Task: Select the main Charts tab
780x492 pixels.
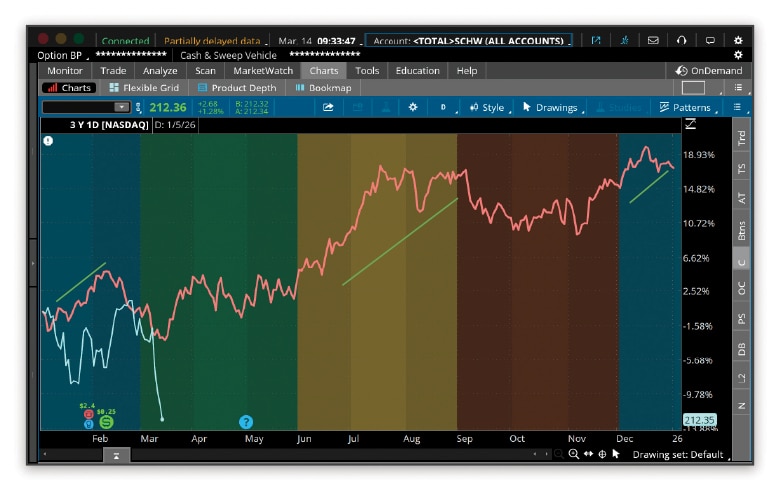Action: pyautogui.click(x=323, y=71)
